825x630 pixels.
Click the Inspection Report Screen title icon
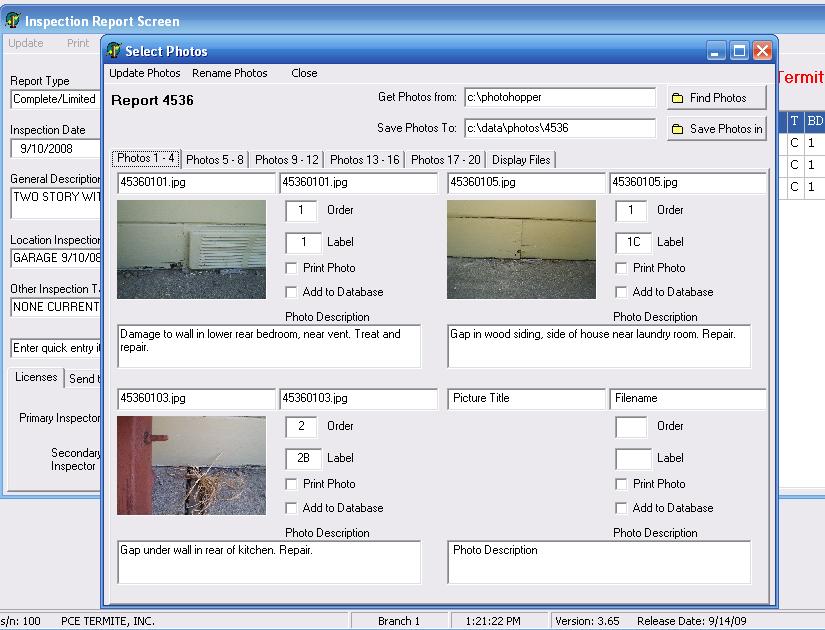point(12,21)
